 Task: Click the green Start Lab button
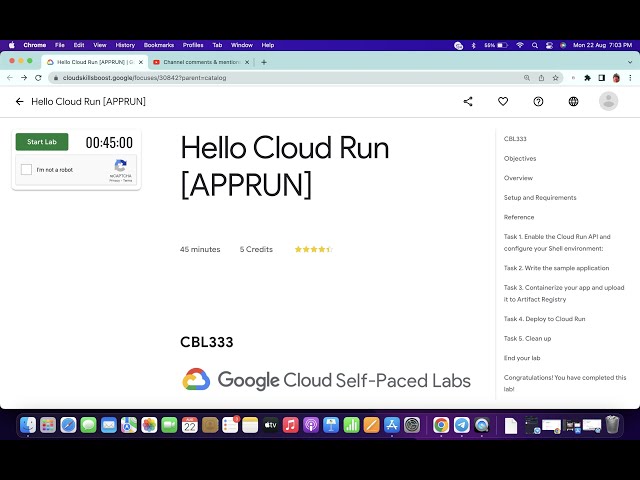[42, 142]
